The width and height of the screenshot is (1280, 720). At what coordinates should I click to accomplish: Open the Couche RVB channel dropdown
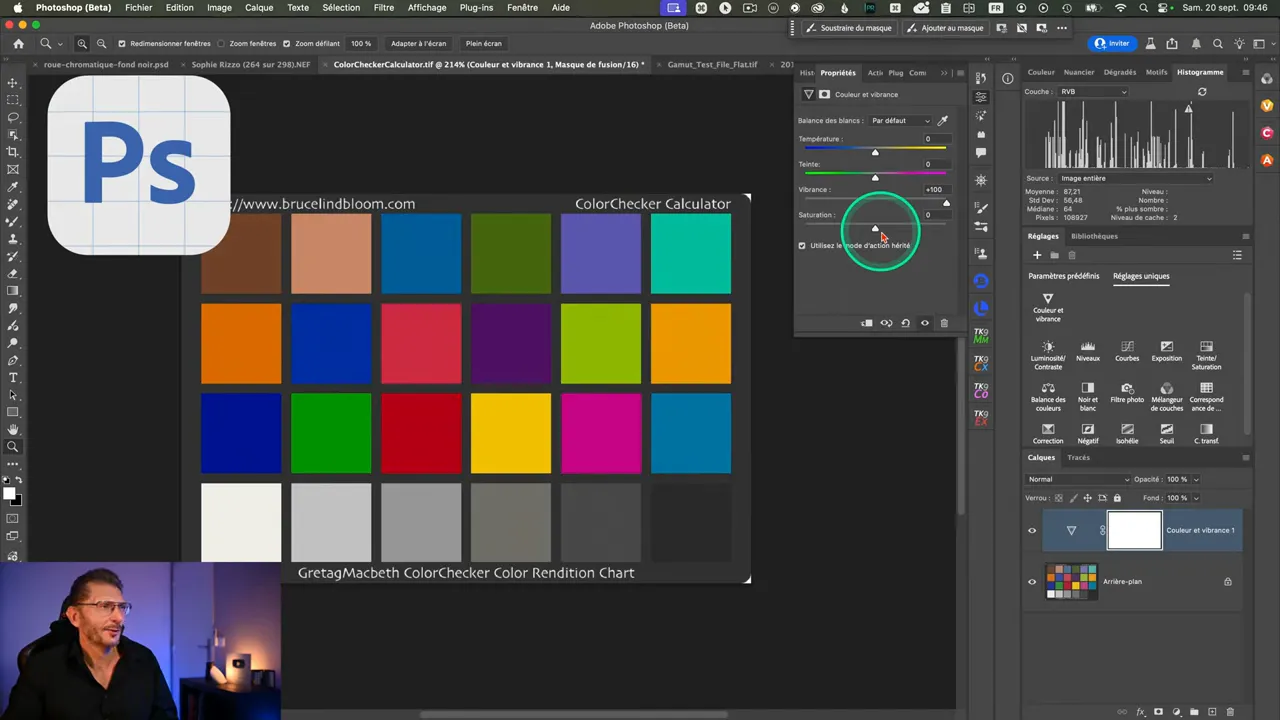point(1092,92)
